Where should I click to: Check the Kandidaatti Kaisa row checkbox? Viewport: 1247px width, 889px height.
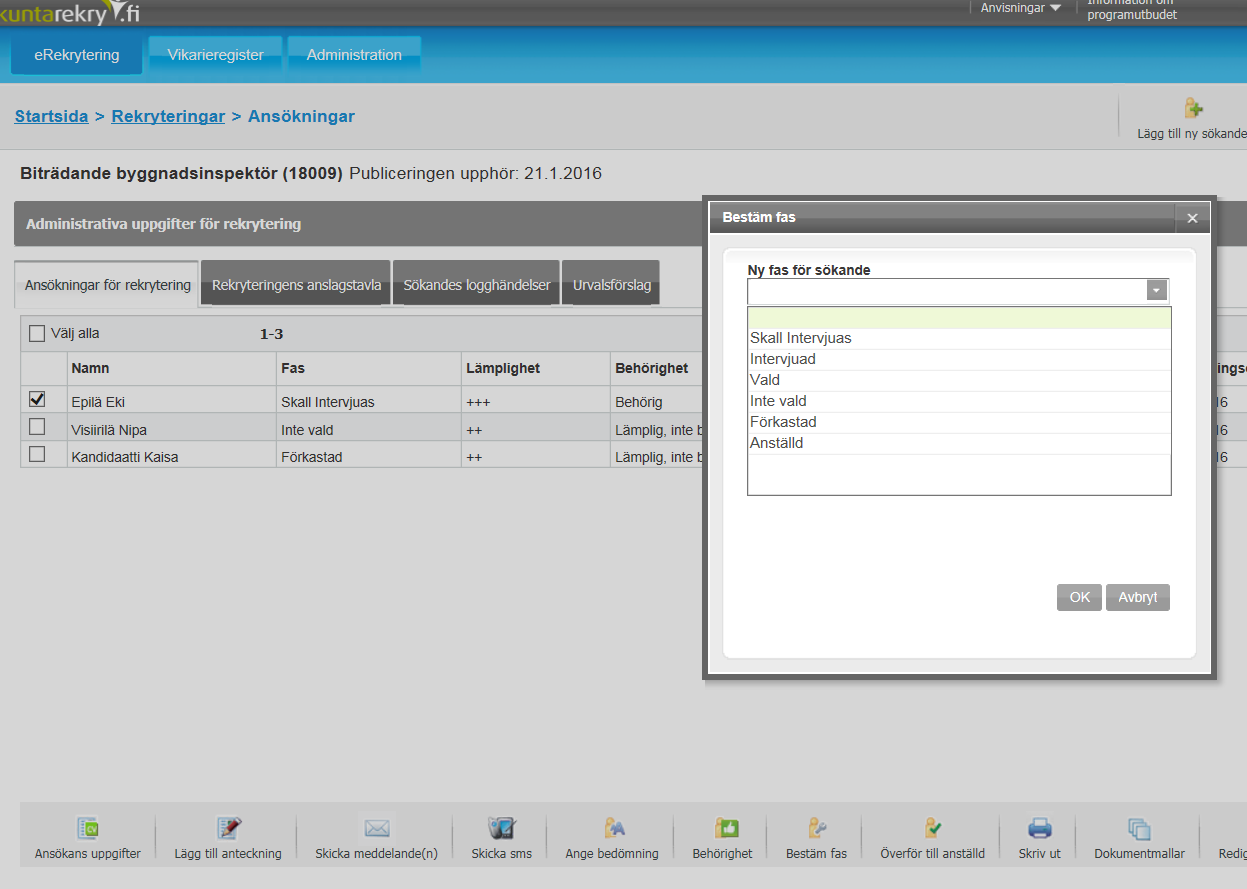[37, 454]
